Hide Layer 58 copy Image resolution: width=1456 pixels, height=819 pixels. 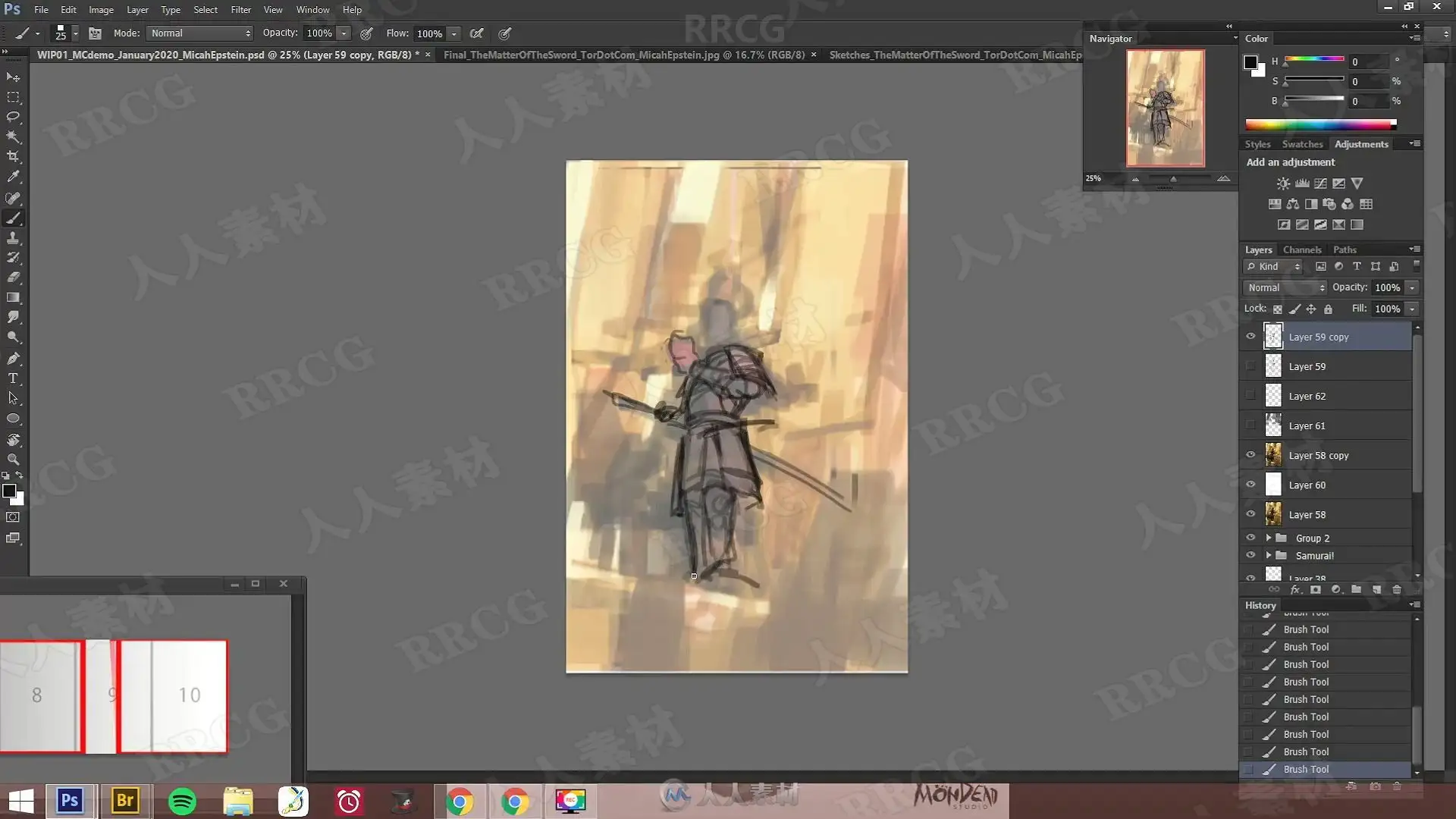coord(1250,455)
